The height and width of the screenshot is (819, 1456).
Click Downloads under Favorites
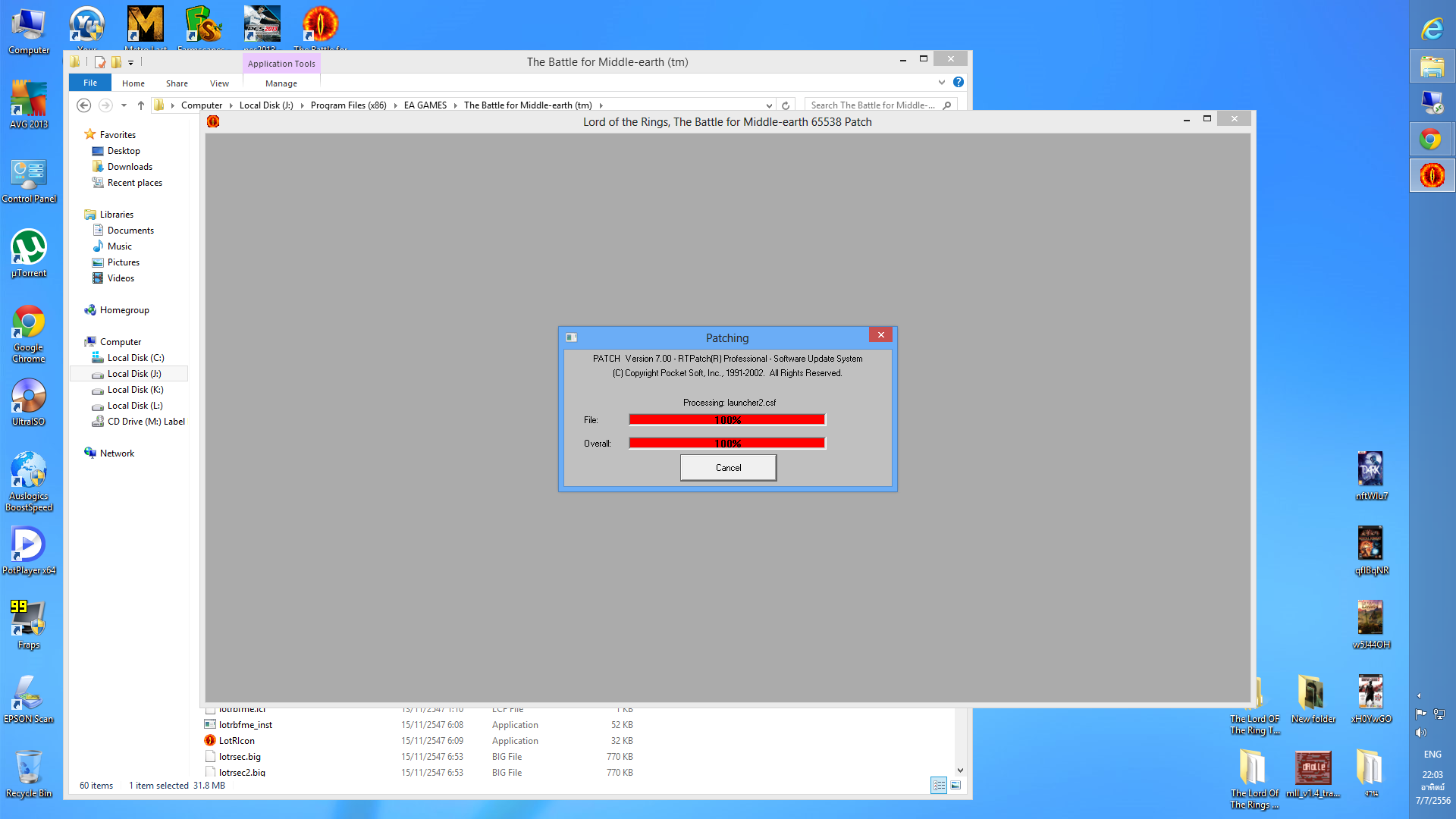point(130,167)
